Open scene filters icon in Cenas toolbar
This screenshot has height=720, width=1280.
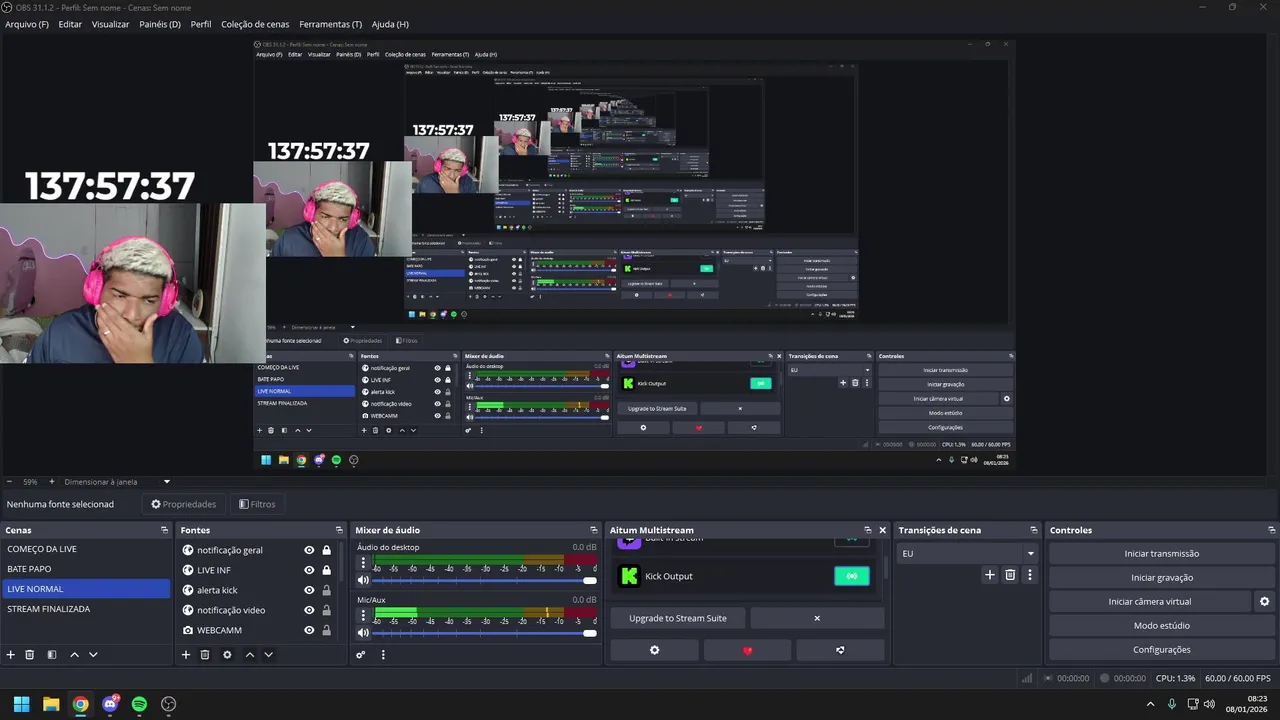[x=51, y=655]
